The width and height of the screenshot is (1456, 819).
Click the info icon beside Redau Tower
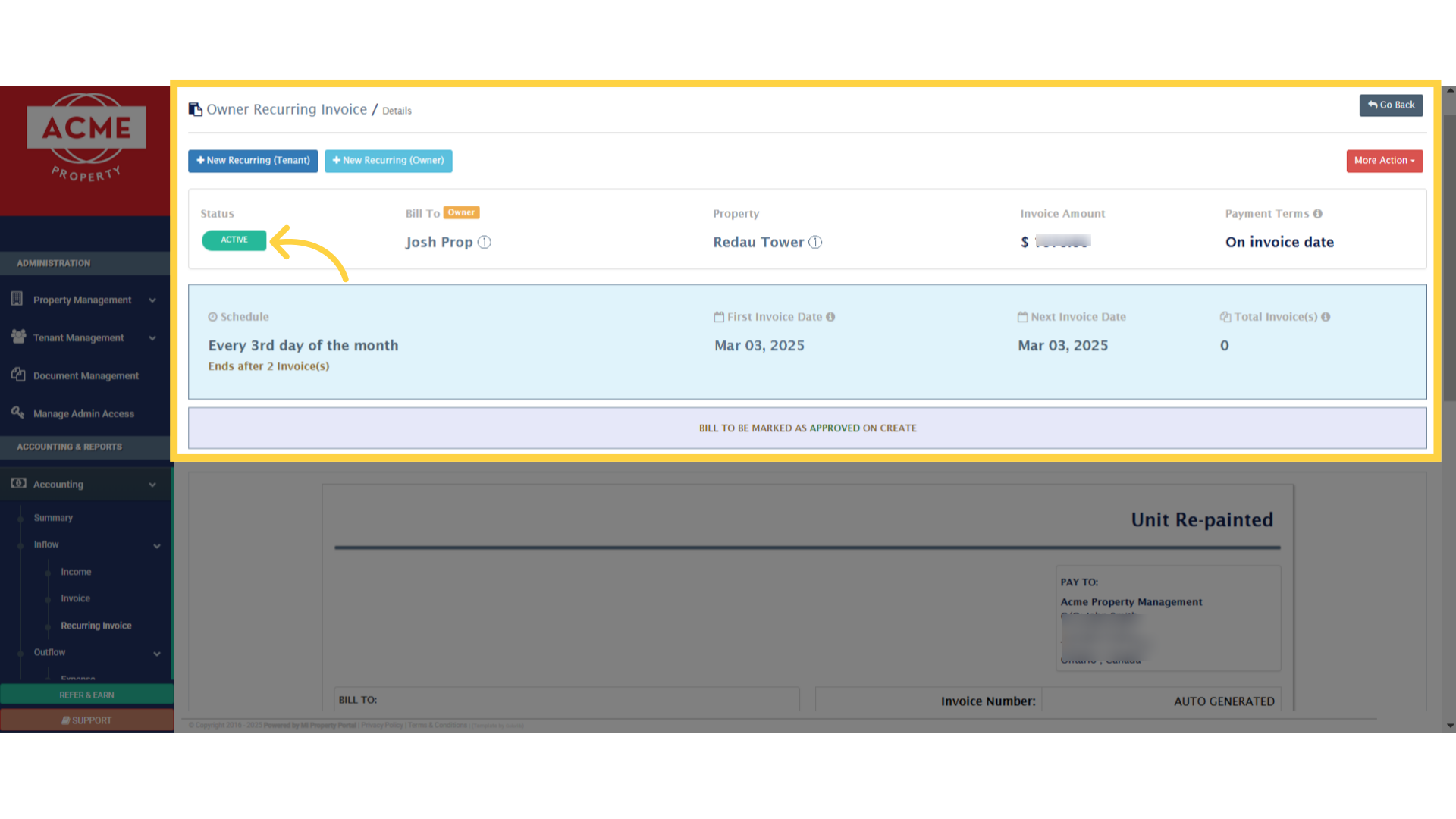(x=815, y=242)
